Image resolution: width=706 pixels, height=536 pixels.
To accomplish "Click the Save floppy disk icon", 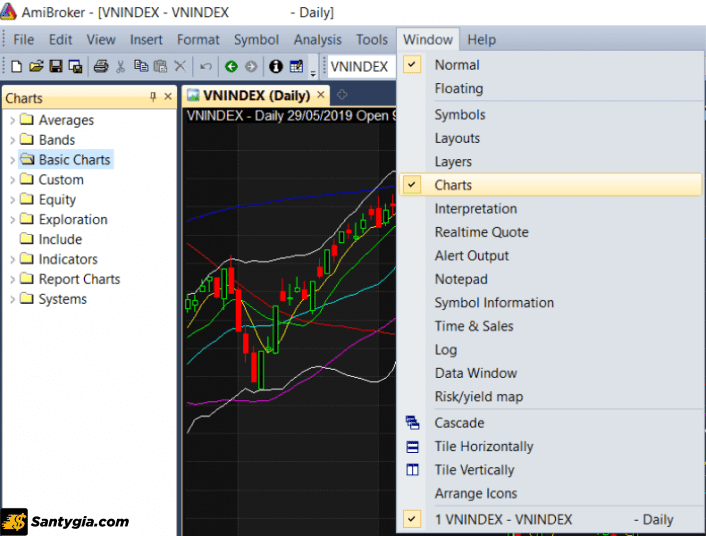I will point(56,67).
